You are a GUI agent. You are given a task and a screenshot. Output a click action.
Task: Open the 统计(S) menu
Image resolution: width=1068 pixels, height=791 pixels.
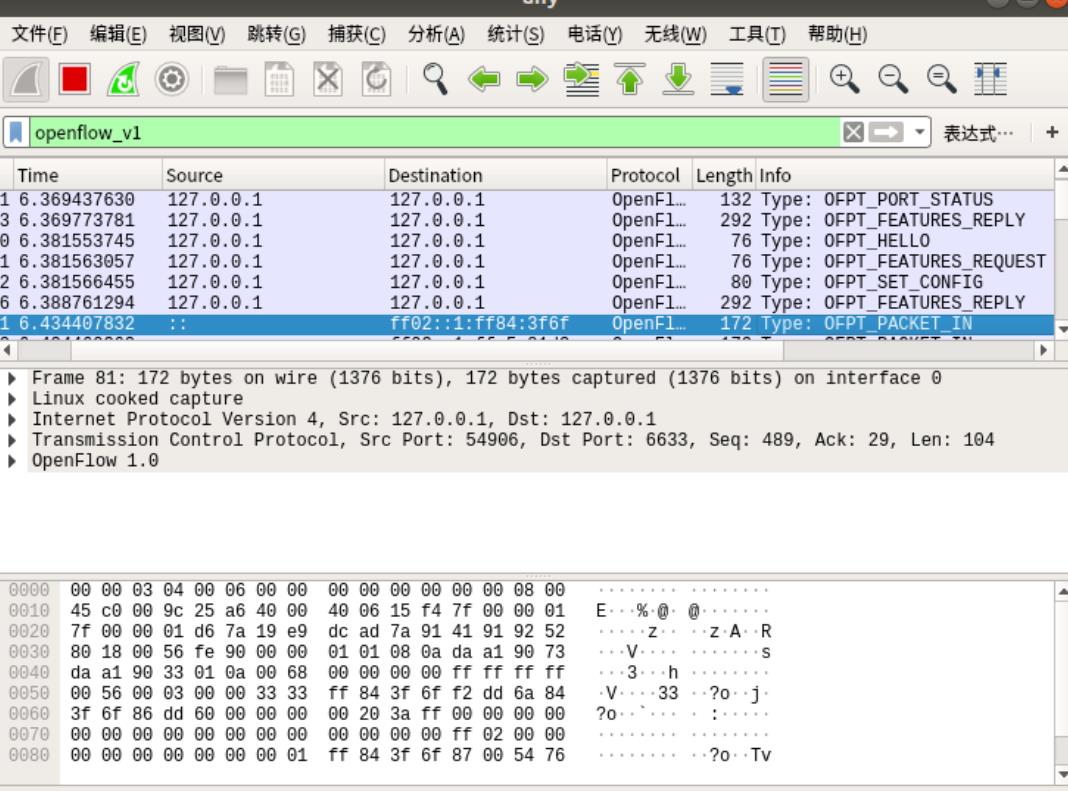point(516,33)
